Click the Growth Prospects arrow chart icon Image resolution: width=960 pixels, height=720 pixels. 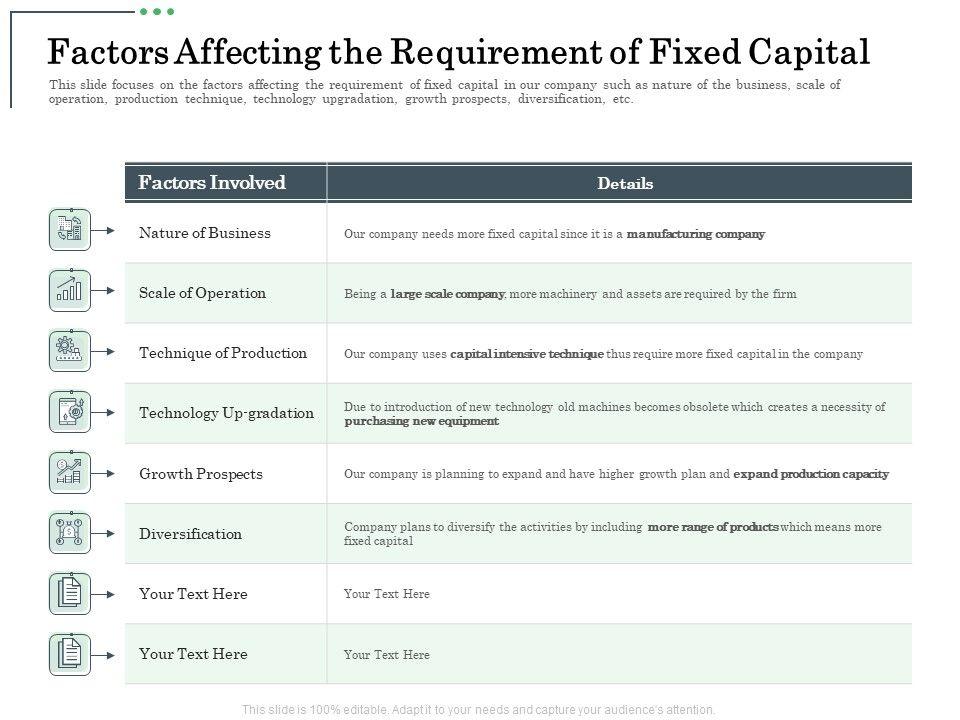coord(70,472)
